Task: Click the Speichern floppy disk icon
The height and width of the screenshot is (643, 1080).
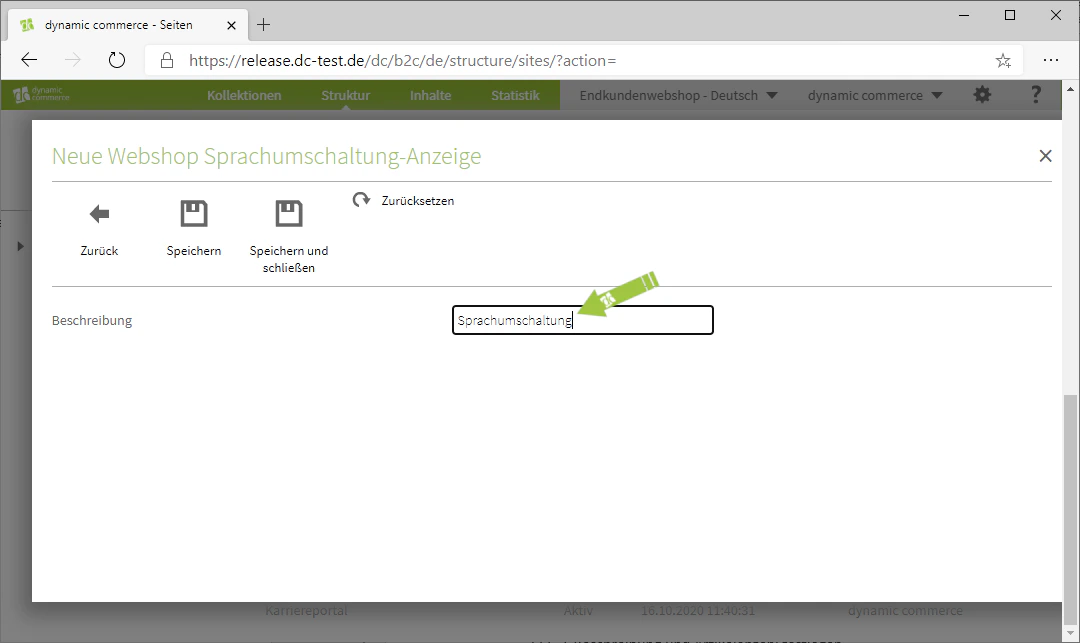Action: pyautogui.click(x=194, y=213)
